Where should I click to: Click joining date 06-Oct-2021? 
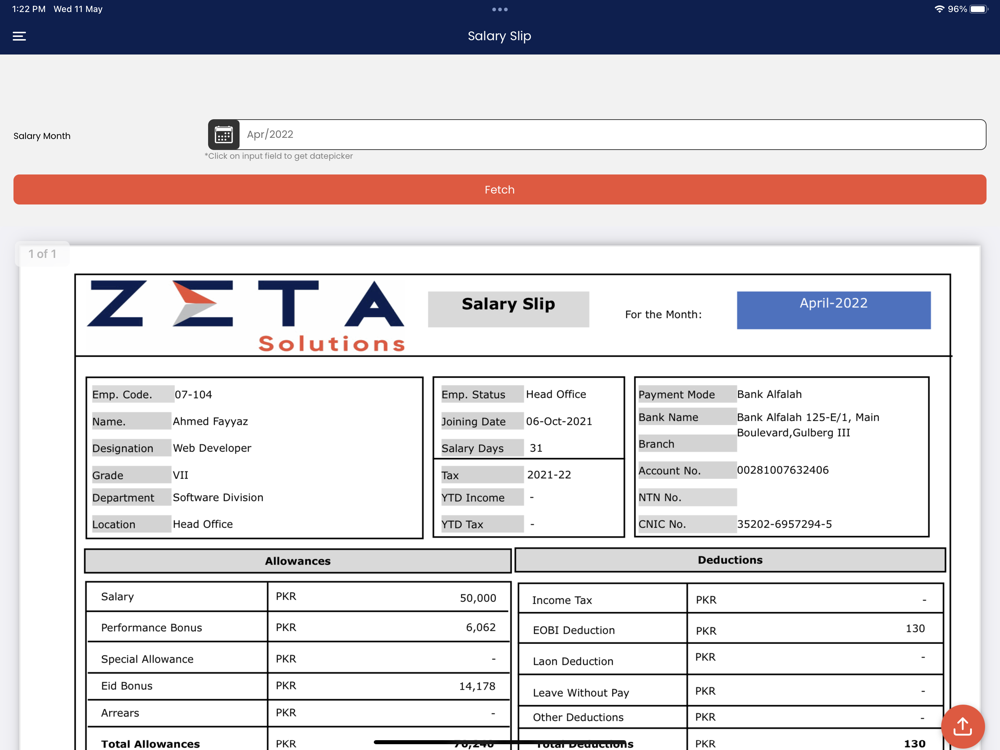(x=559, y=422)
